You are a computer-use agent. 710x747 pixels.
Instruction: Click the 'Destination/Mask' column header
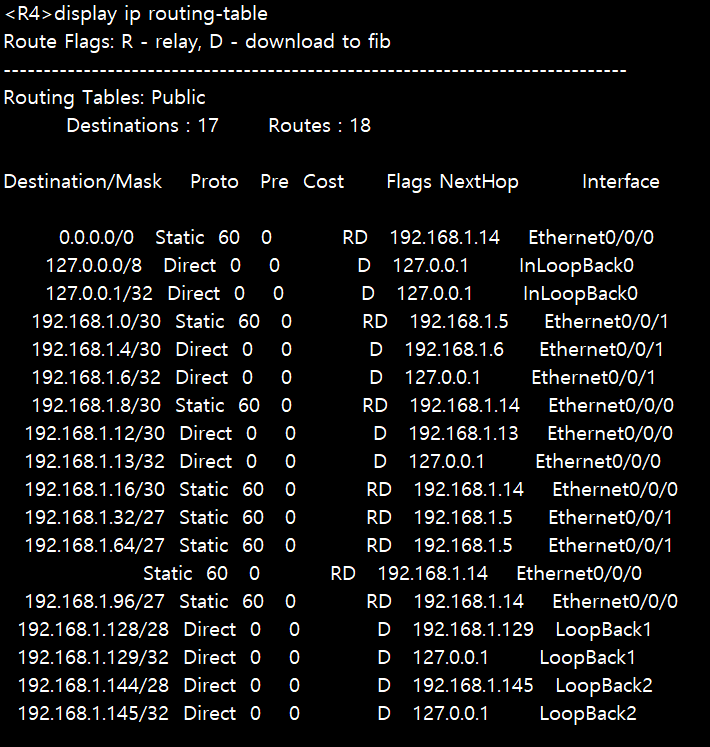pyautogui.click(x=83, y=182)
